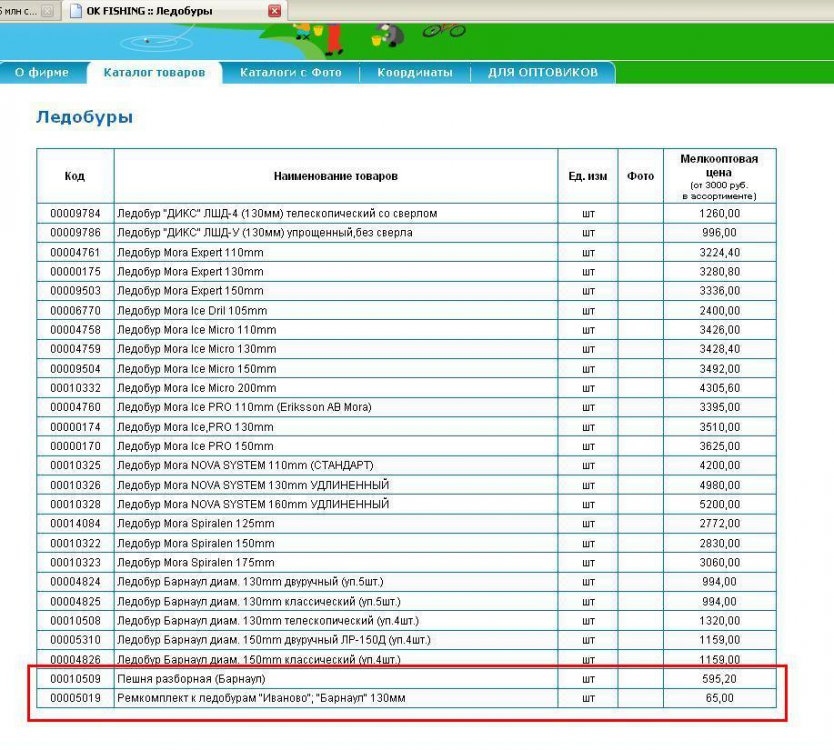Select 'Mora NOVA SYSTEM 160mm УДЛИНЕННЫЙ' item
Viewport: 834px width, 750px height.
[253, 504]
